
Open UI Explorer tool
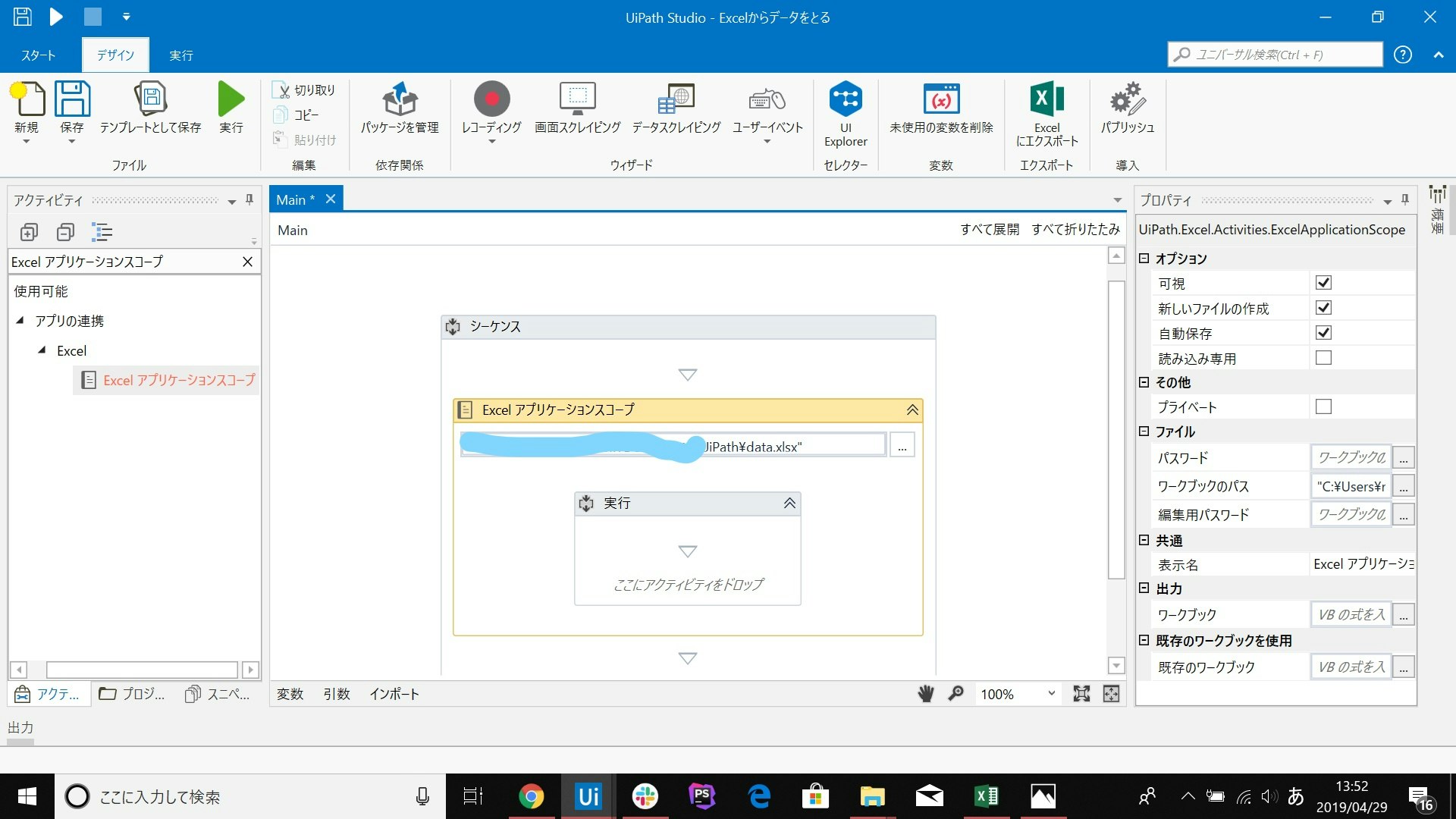click(846, 114)
